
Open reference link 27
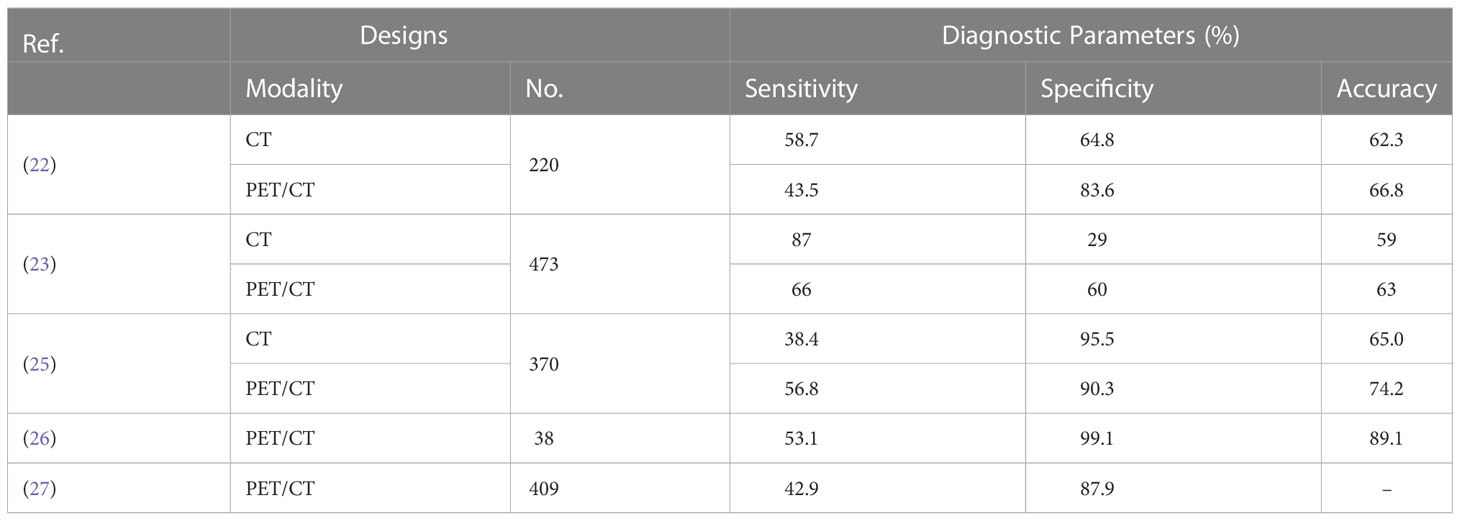pos(39,488)
